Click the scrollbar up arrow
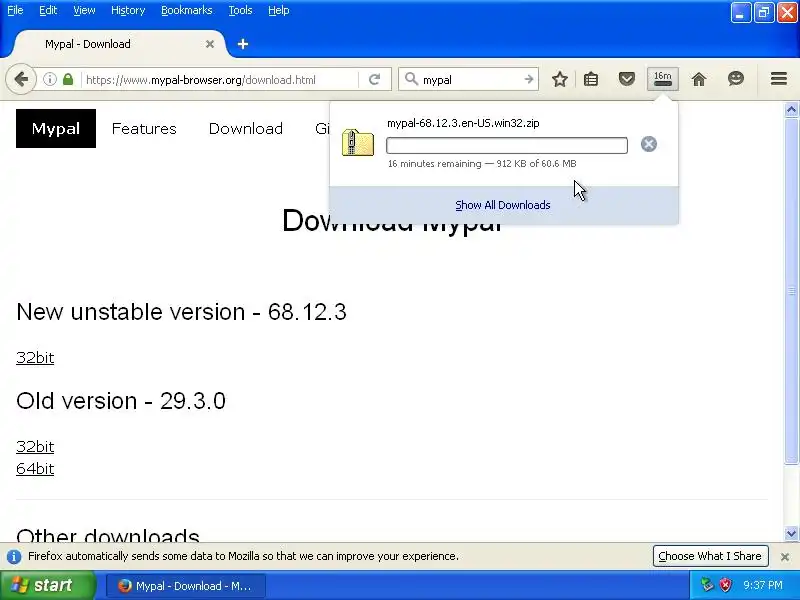 pyautogui.click(x=791, y=109)
